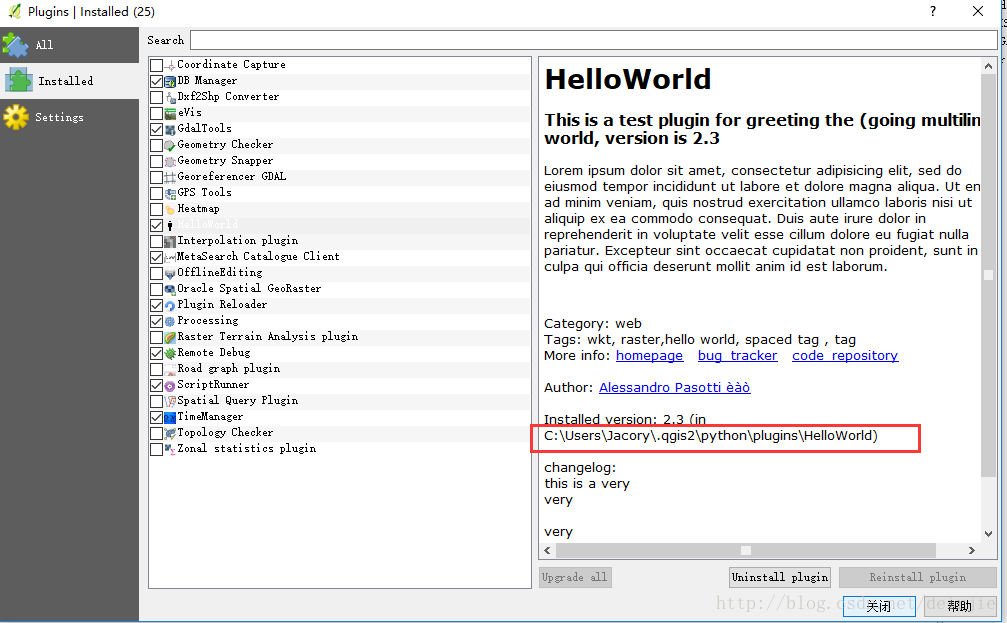Click the Raster Terrain Analysis icon
Screen dimensions: 1007x623
coord(170,338)
